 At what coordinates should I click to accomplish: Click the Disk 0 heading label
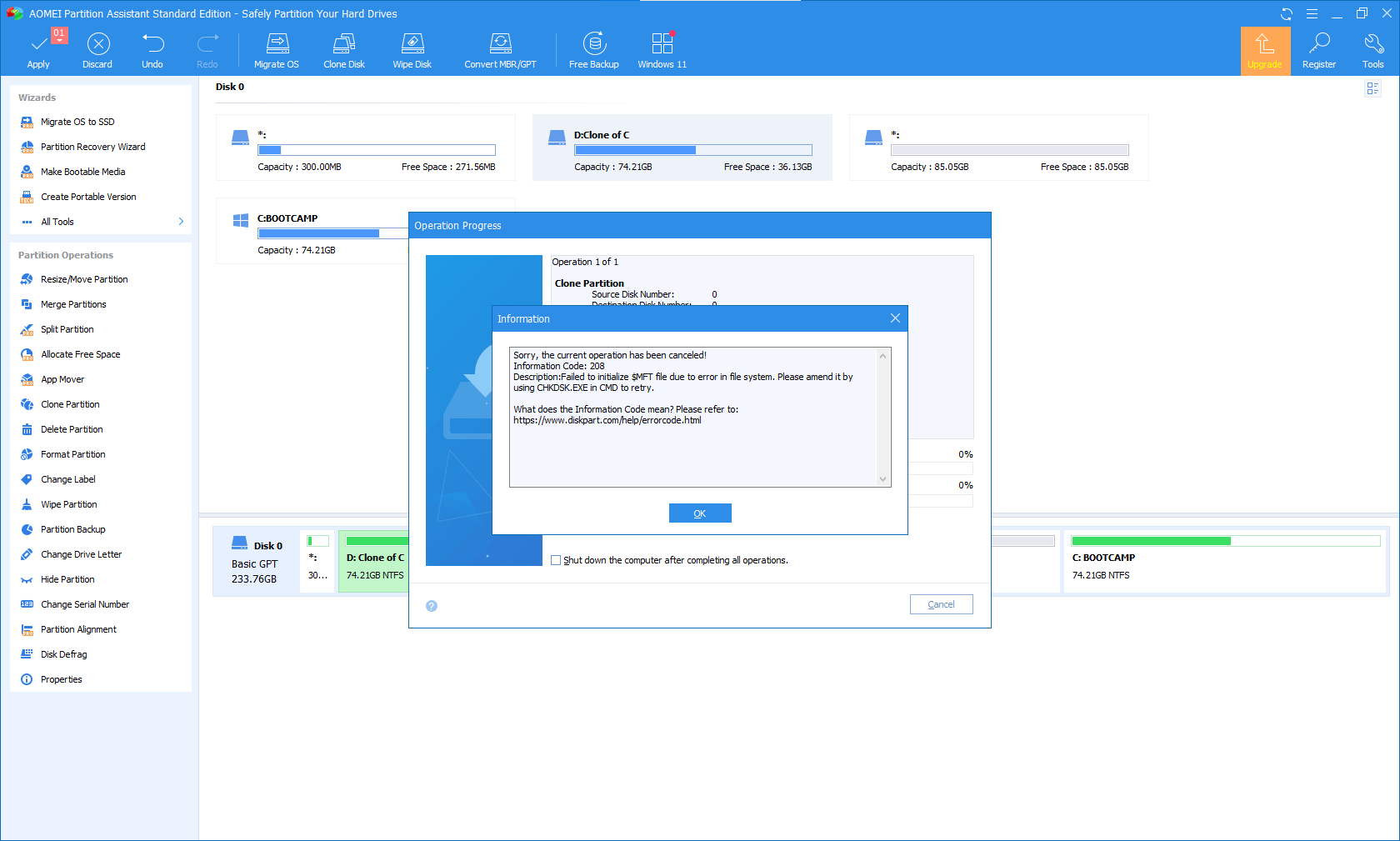[230, 87]
